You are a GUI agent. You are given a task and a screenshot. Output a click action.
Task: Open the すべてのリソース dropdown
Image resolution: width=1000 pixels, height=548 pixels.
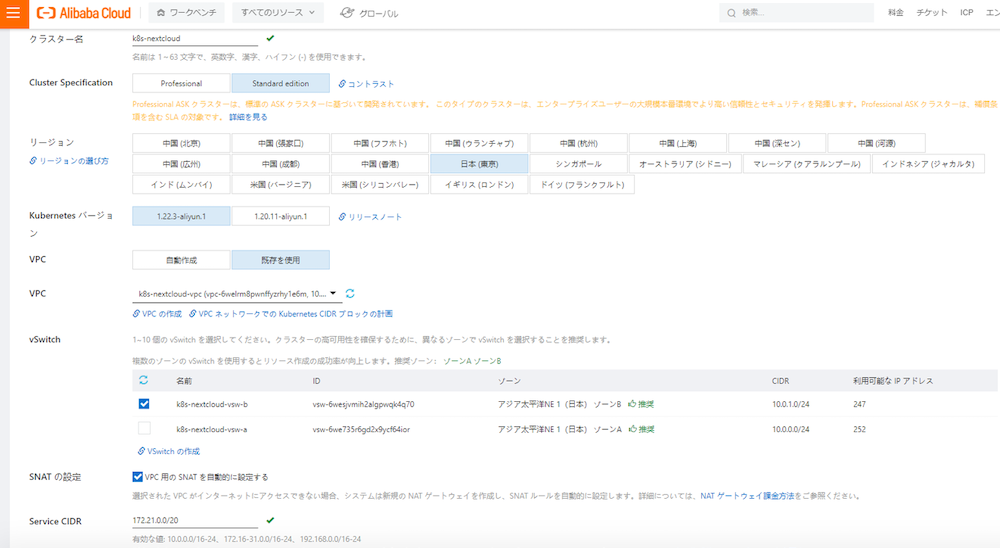[278, 13]
